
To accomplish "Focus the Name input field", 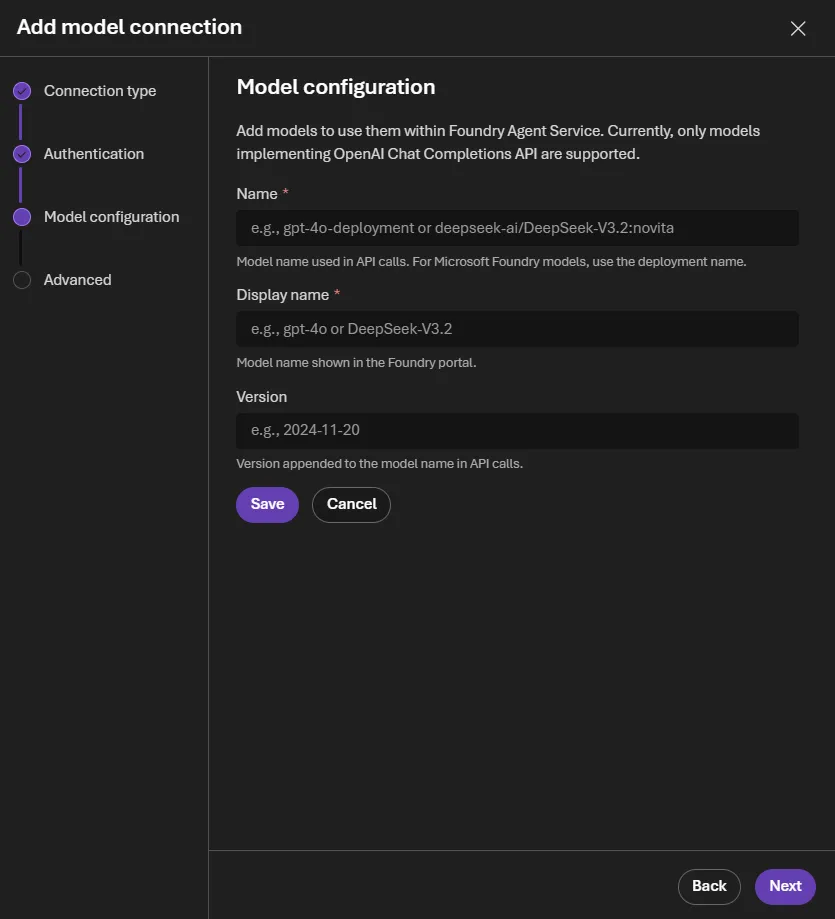I will click(517, 228).
